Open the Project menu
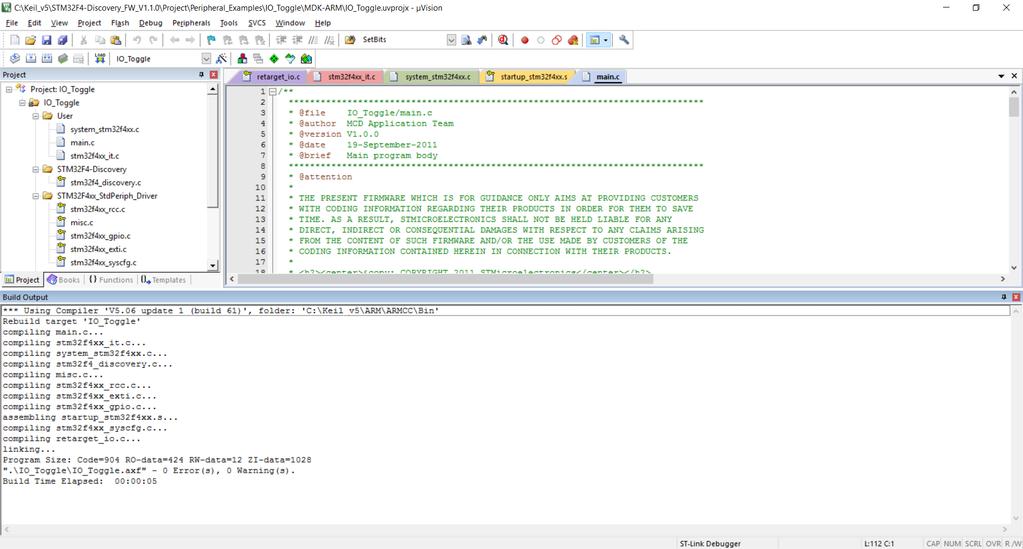Image resolution: width=1023 pixels, height=549 pixels. 89,23
